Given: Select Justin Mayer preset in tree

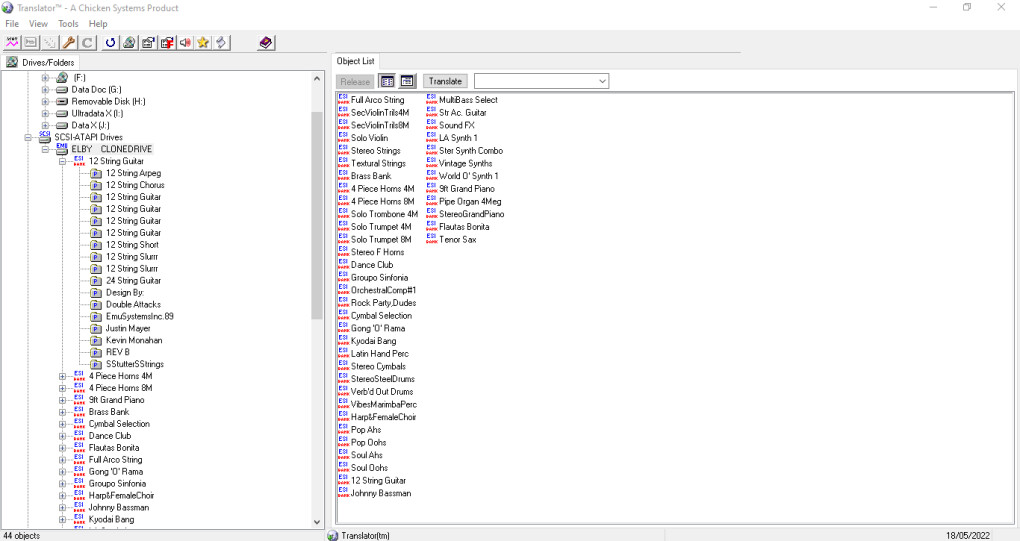Looking at the screenshot, I should coord(128,328).
